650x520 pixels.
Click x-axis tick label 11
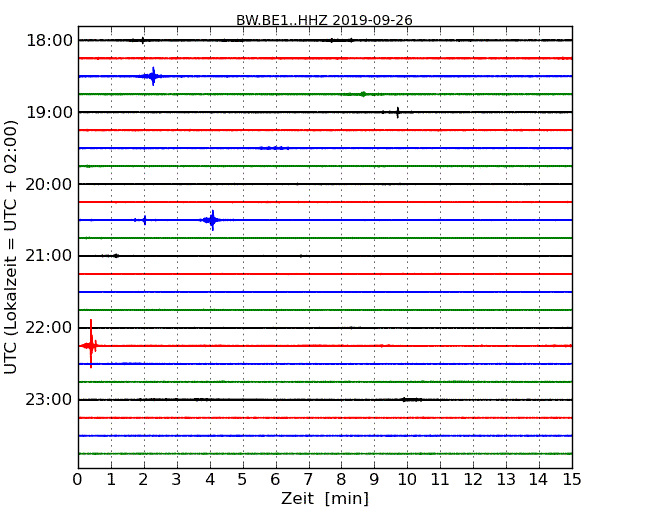[x=440, y=480]
